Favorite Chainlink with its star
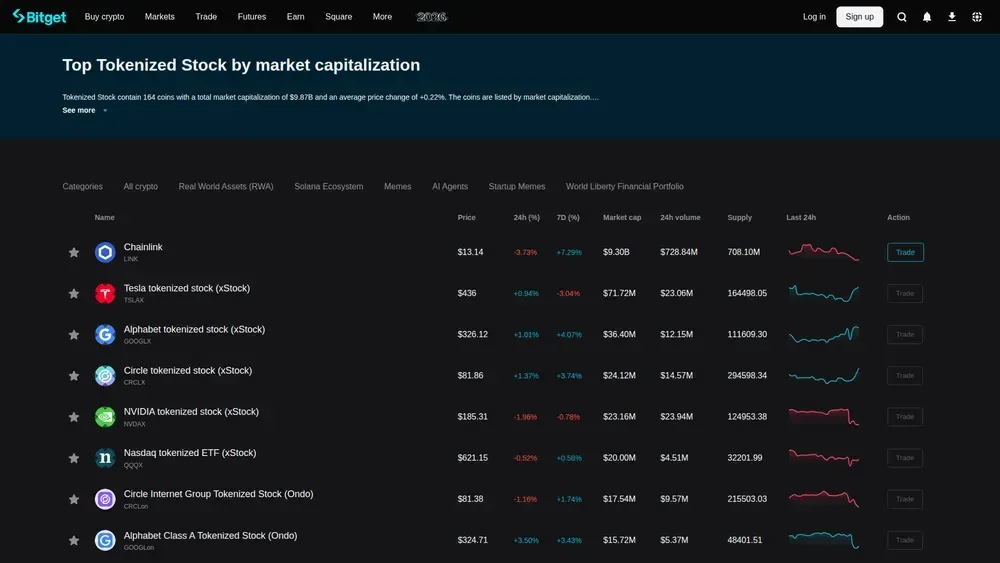 coord(73,252)
